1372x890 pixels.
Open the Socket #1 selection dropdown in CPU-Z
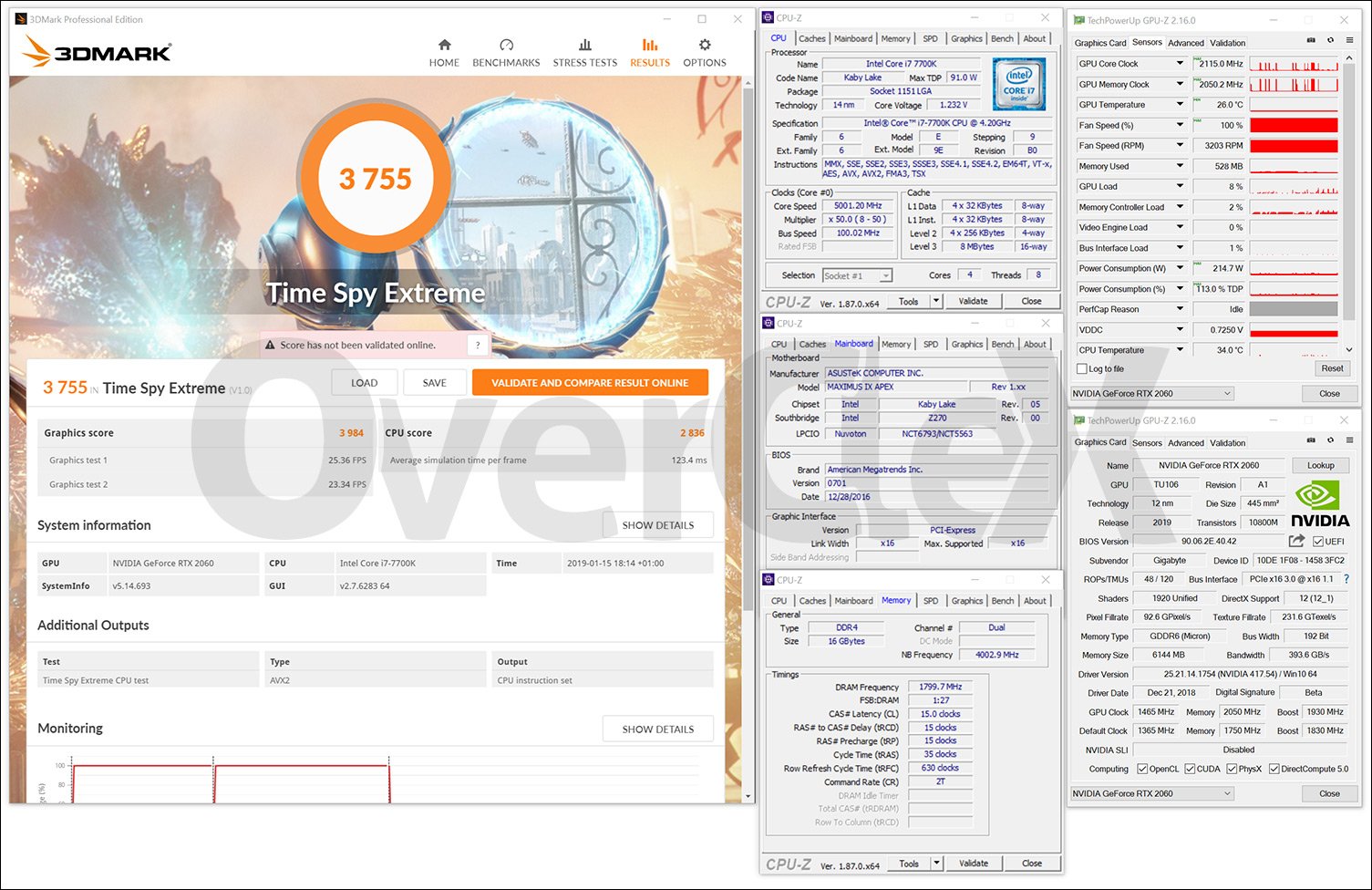857,275
